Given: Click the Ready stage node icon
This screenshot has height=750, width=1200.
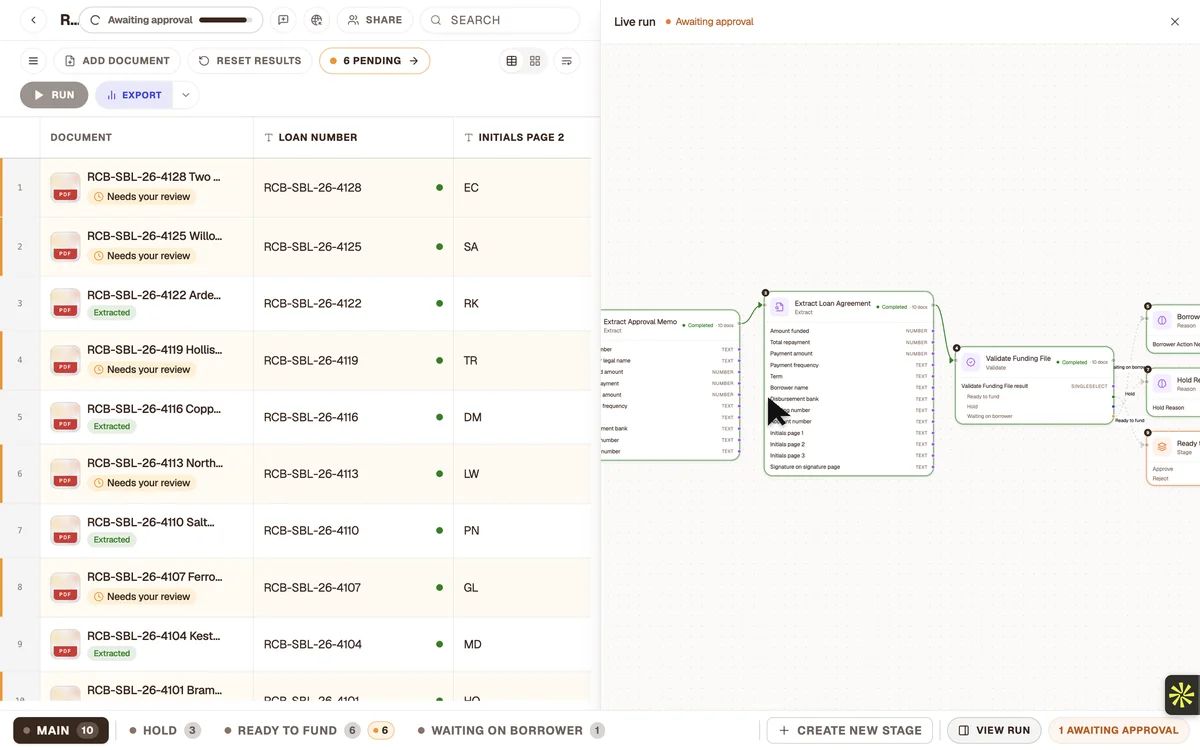Looking at the screenshot, I should coord(1162,446).
